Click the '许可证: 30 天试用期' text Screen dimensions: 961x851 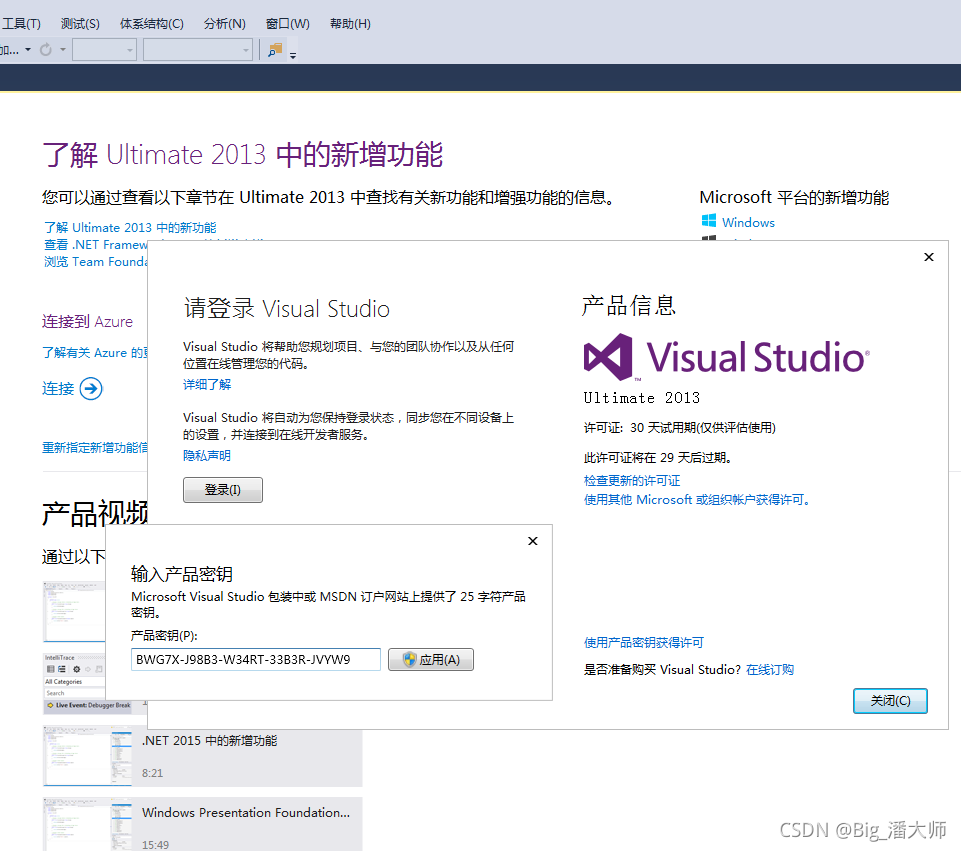(x=680, y=428)
